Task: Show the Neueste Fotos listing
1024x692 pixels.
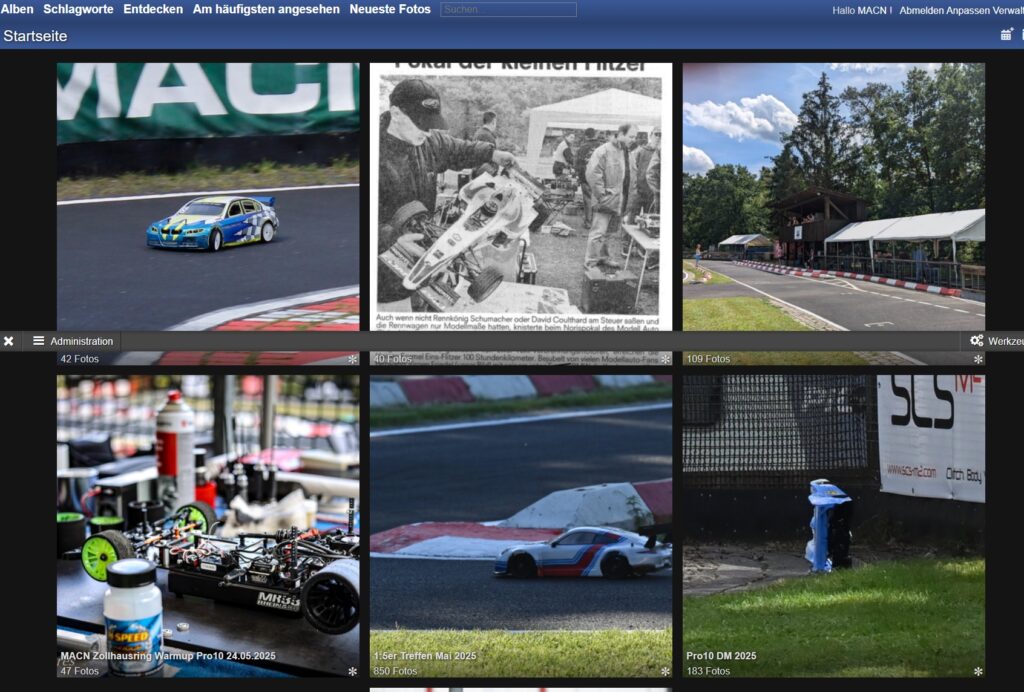Action: pyautogui.click(x=389, y=8)
